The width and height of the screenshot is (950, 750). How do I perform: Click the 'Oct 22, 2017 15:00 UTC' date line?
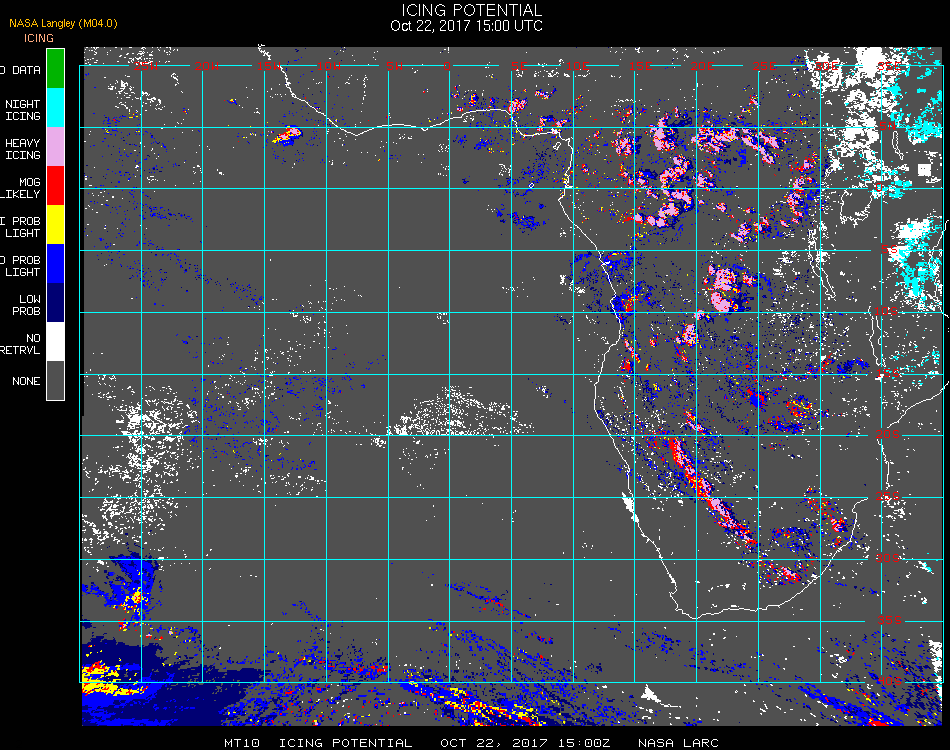pyautogui.click(x=466, y=26)
